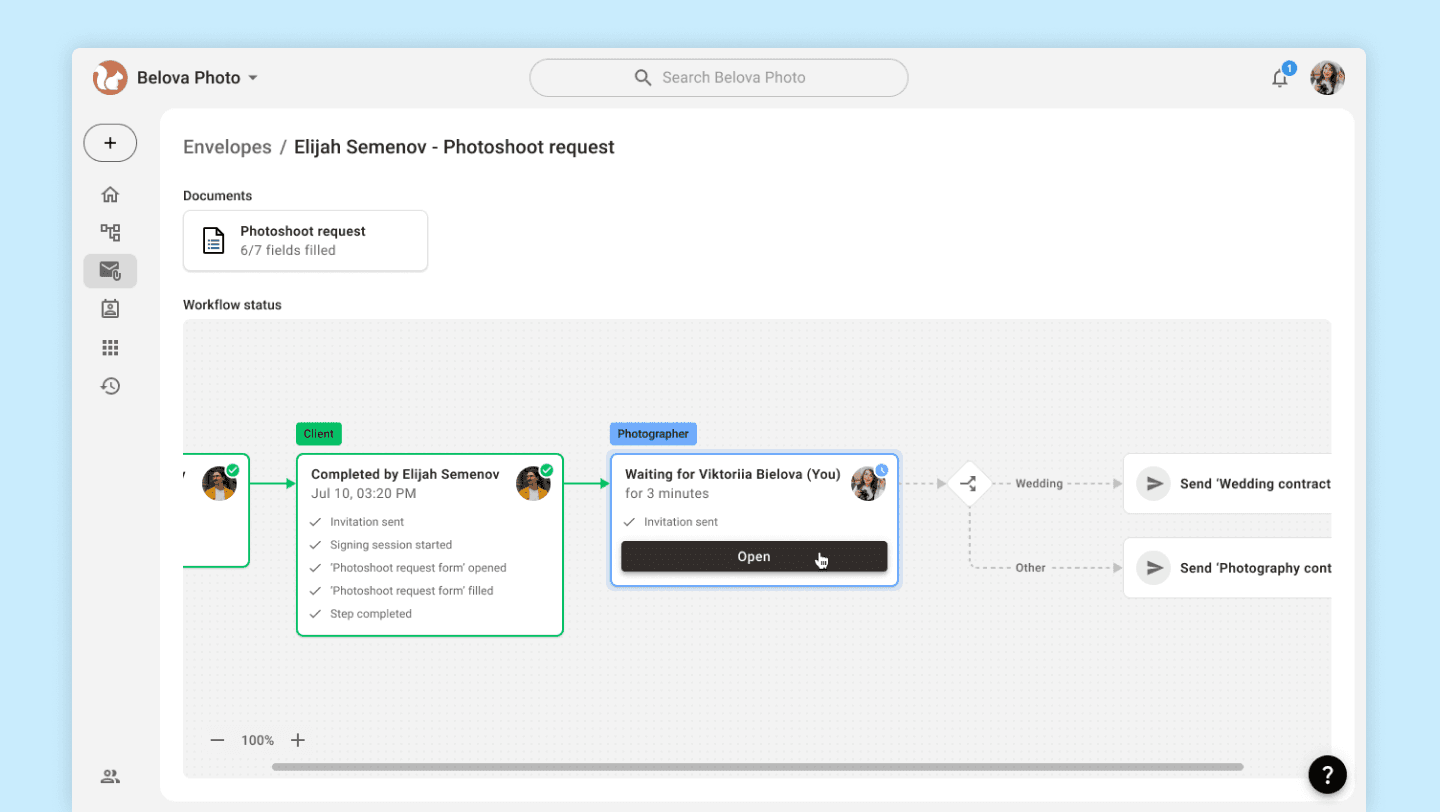This screenshot has height=812, width=1440.
Task: Click 'Waiting for Viktoriia Bielova (You)' title
Action: 733,474
